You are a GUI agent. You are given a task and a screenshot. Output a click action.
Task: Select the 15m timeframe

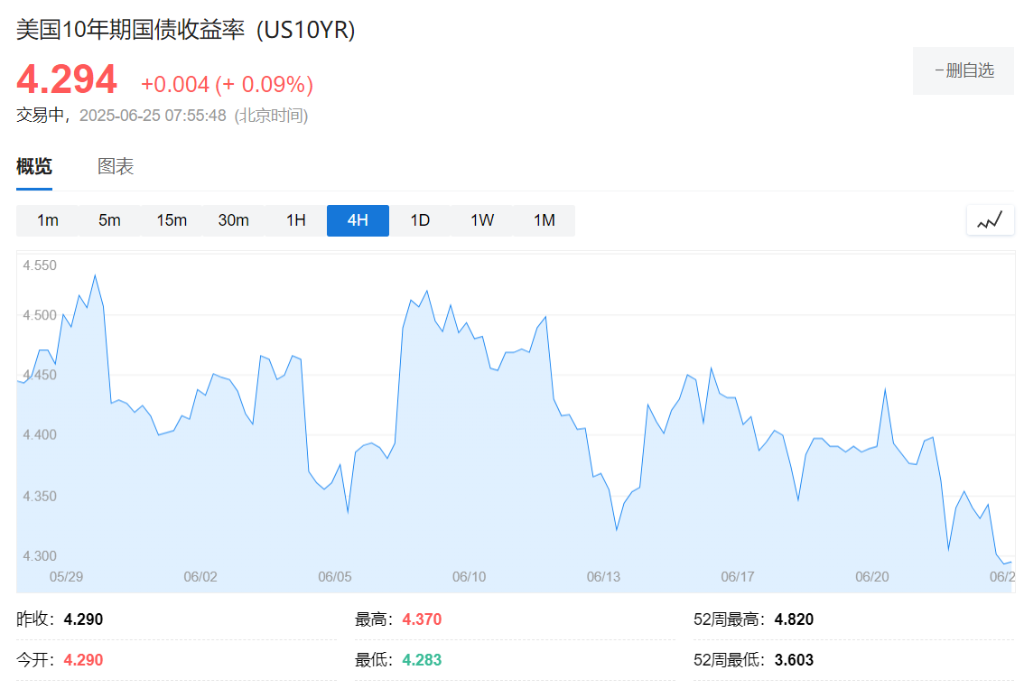pyautogui.click(x=172, y=220)
